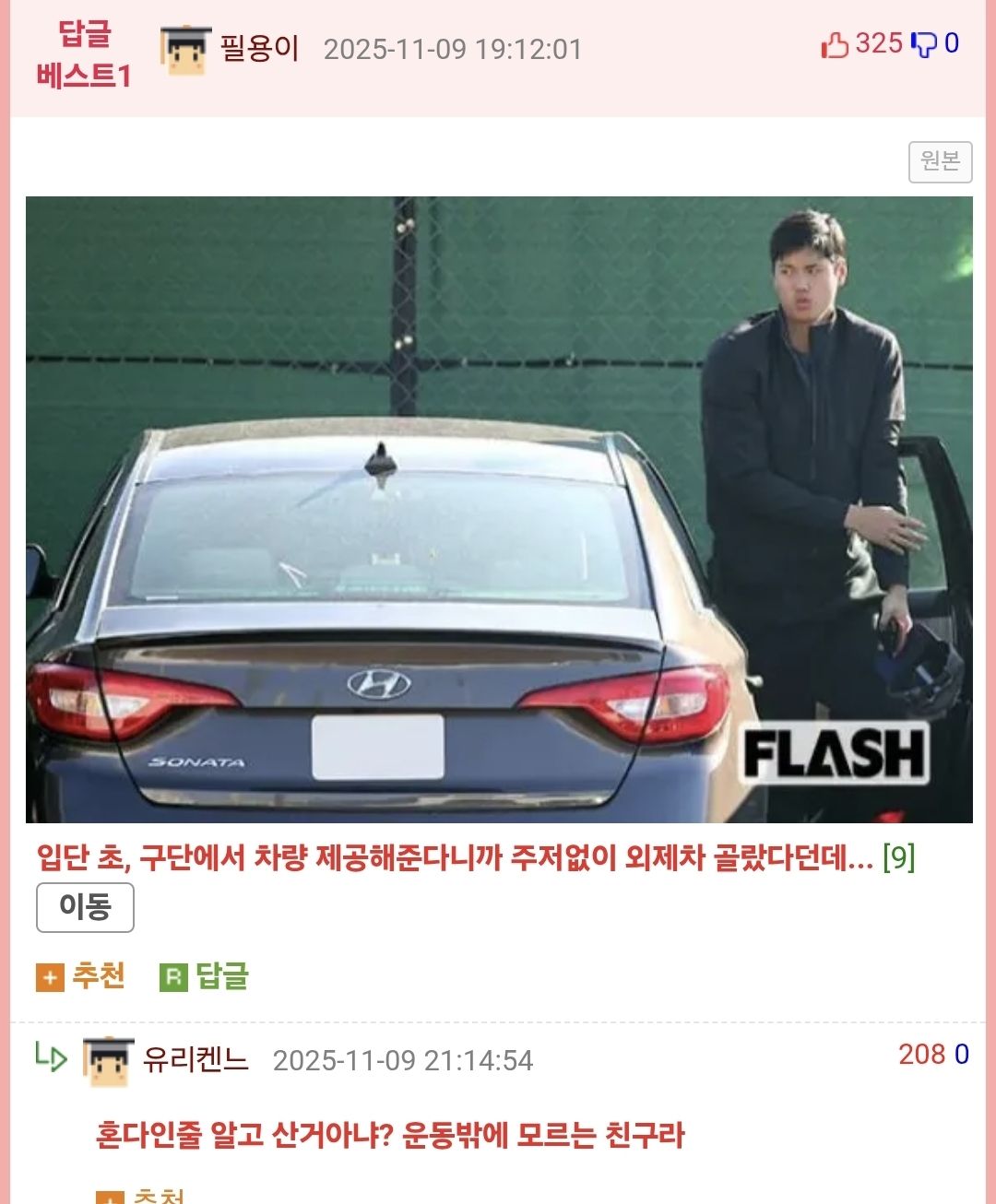Screen dimensions: 996x1204
Task: Open 유리켄느's avatar profile icon
Action: pos(109,1061)
